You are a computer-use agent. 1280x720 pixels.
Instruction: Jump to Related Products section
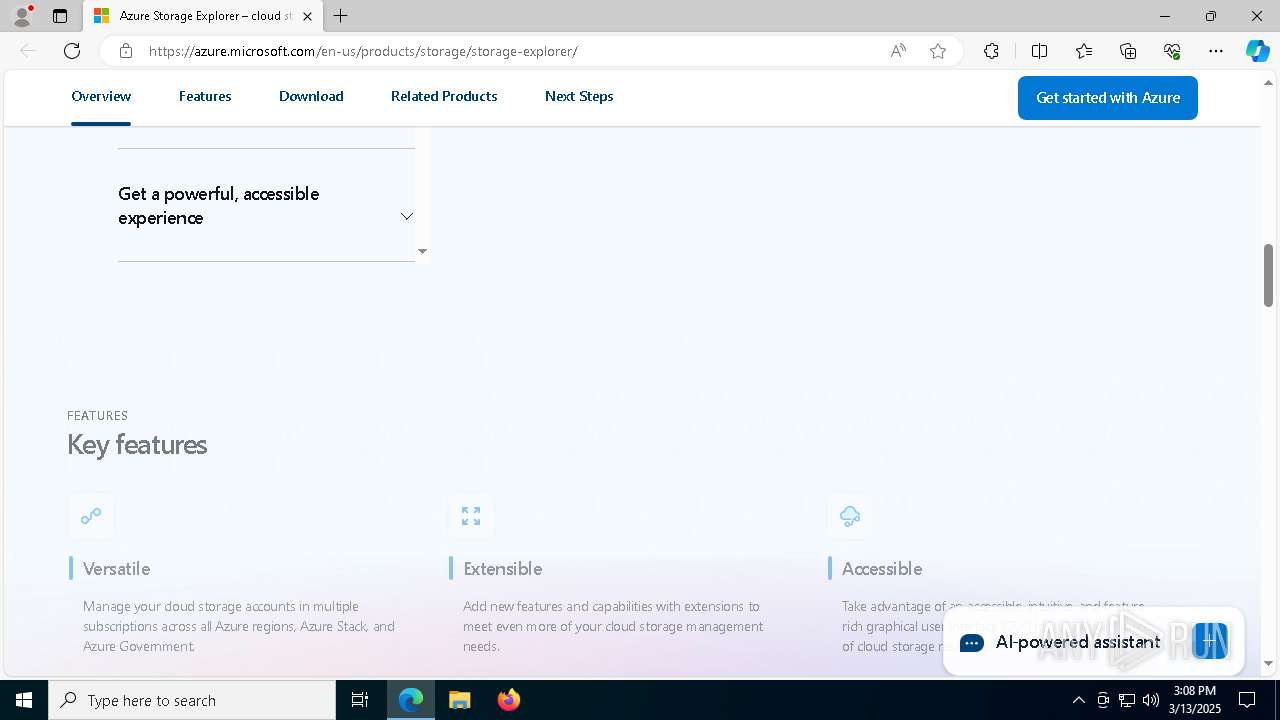[444, 97]
